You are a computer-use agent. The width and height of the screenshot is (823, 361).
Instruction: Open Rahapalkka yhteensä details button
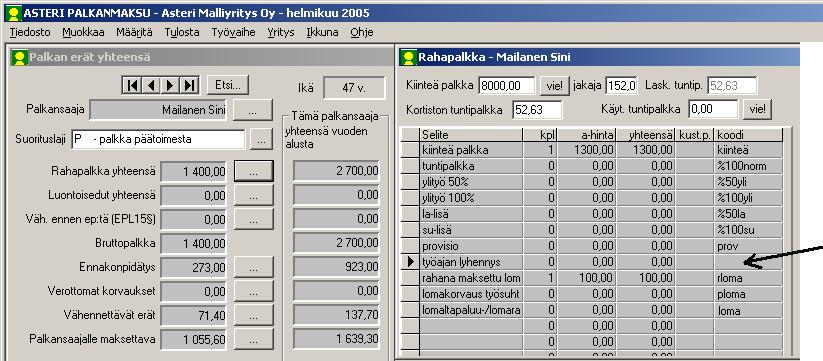pos(254,171)
